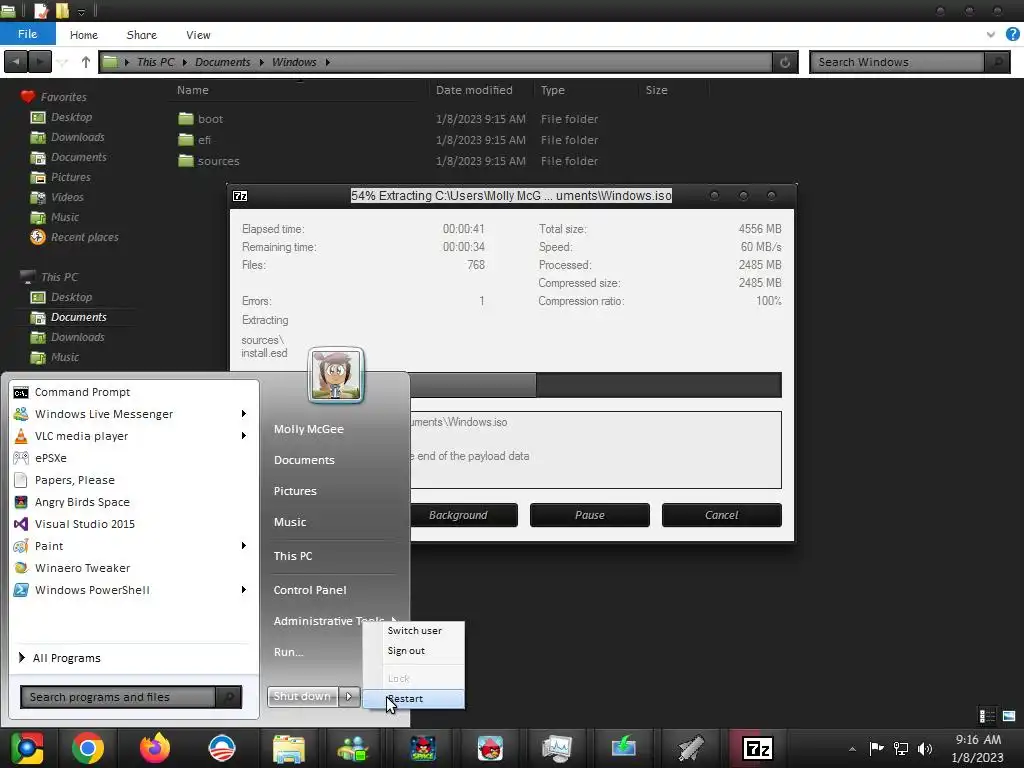Open Google Chrome from the taskbar

point(88,748)
